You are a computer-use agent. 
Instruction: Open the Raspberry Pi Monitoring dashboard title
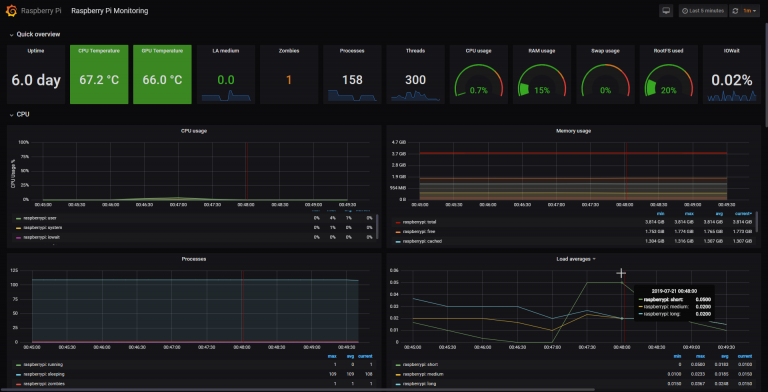tap(110, 11)
